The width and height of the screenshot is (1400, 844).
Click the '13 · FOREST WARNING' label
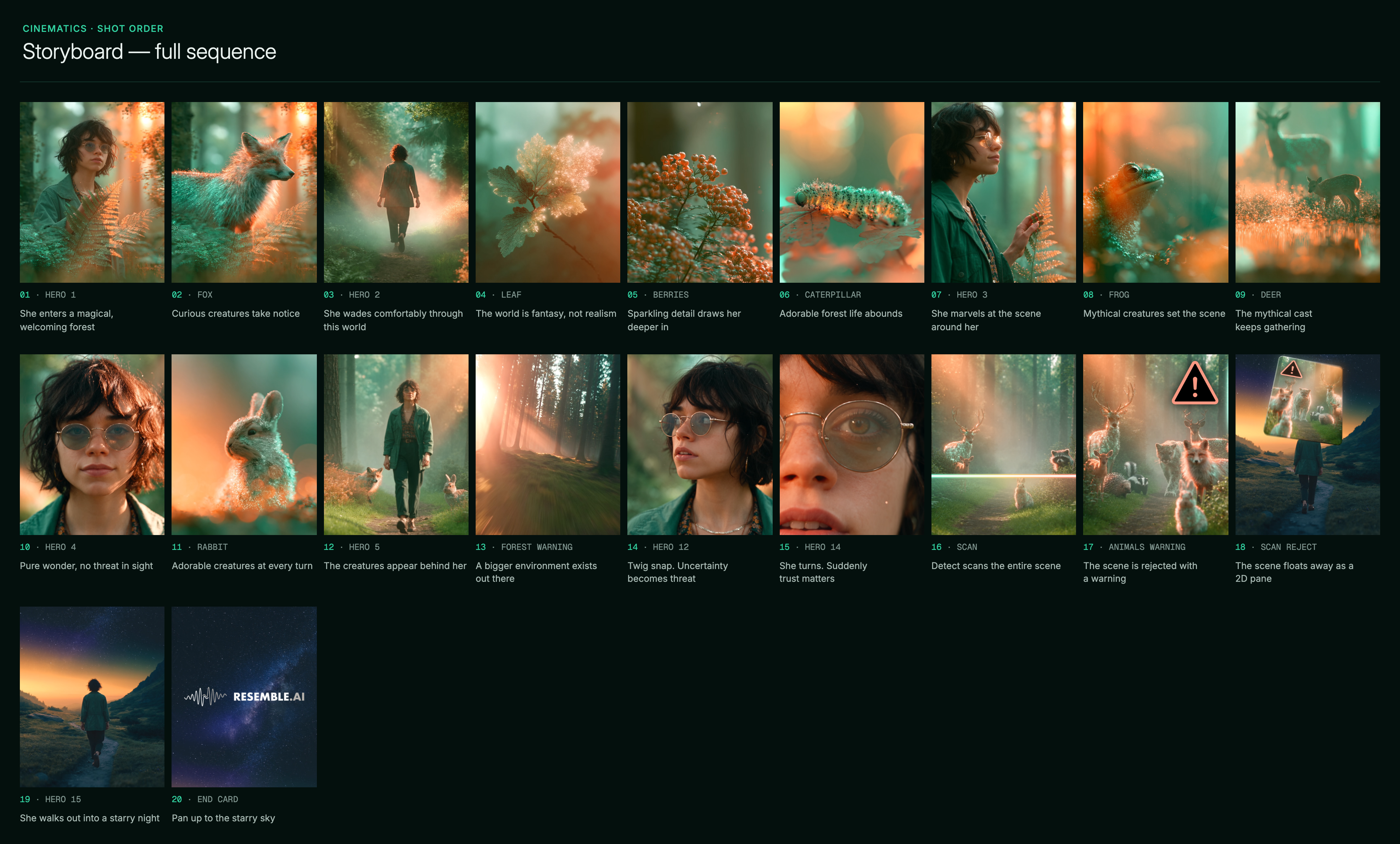(x=524, y=547)
